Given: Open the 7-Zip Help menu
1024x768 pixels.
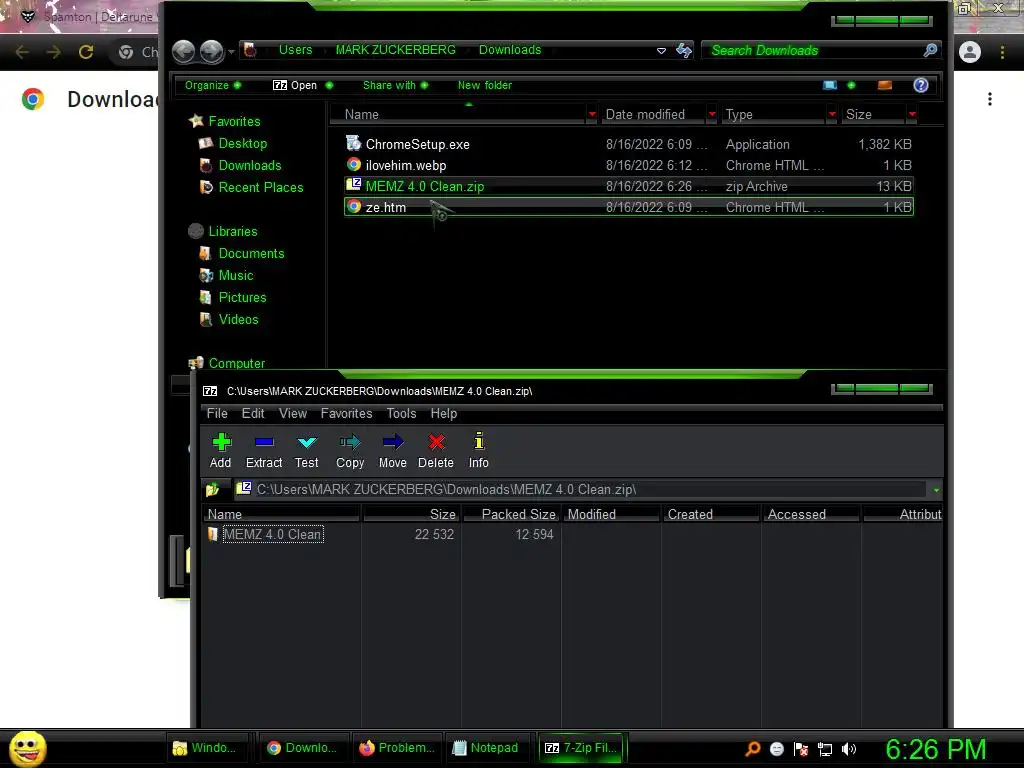Looking at the screenshot, I should pyautogui.click(x=443, y=413).
